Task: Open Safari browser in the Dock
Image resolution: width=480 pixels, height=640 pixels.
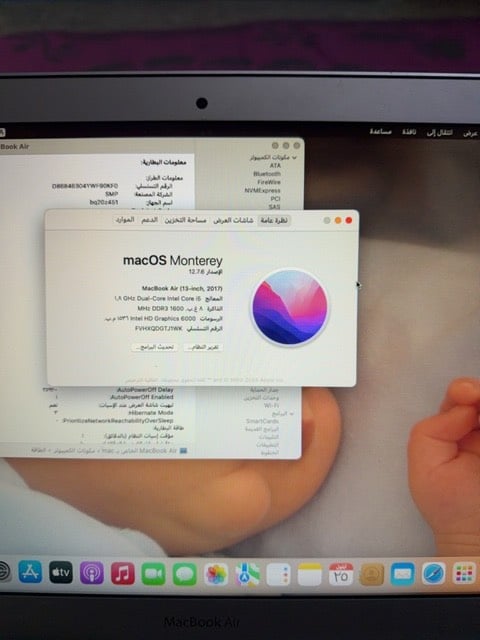Action: coord(433,573)
